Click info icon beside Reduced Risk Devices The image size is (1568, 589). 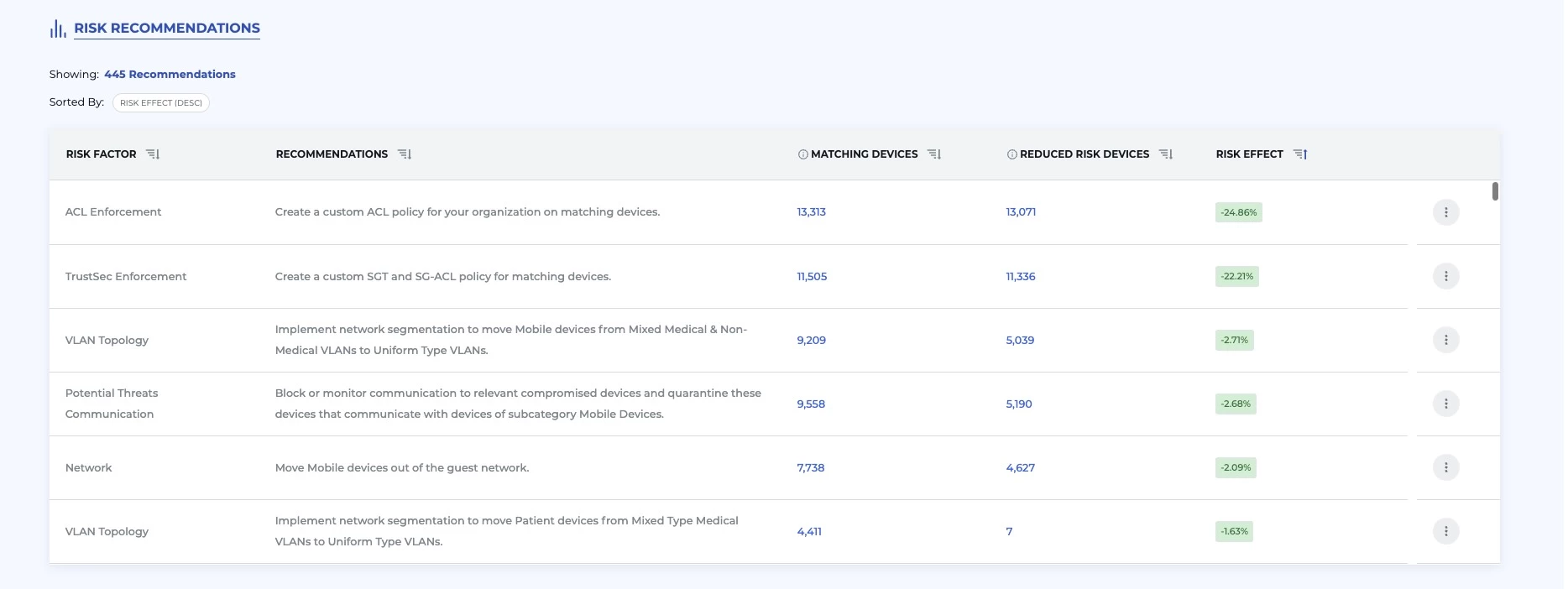pos(1011,154)
